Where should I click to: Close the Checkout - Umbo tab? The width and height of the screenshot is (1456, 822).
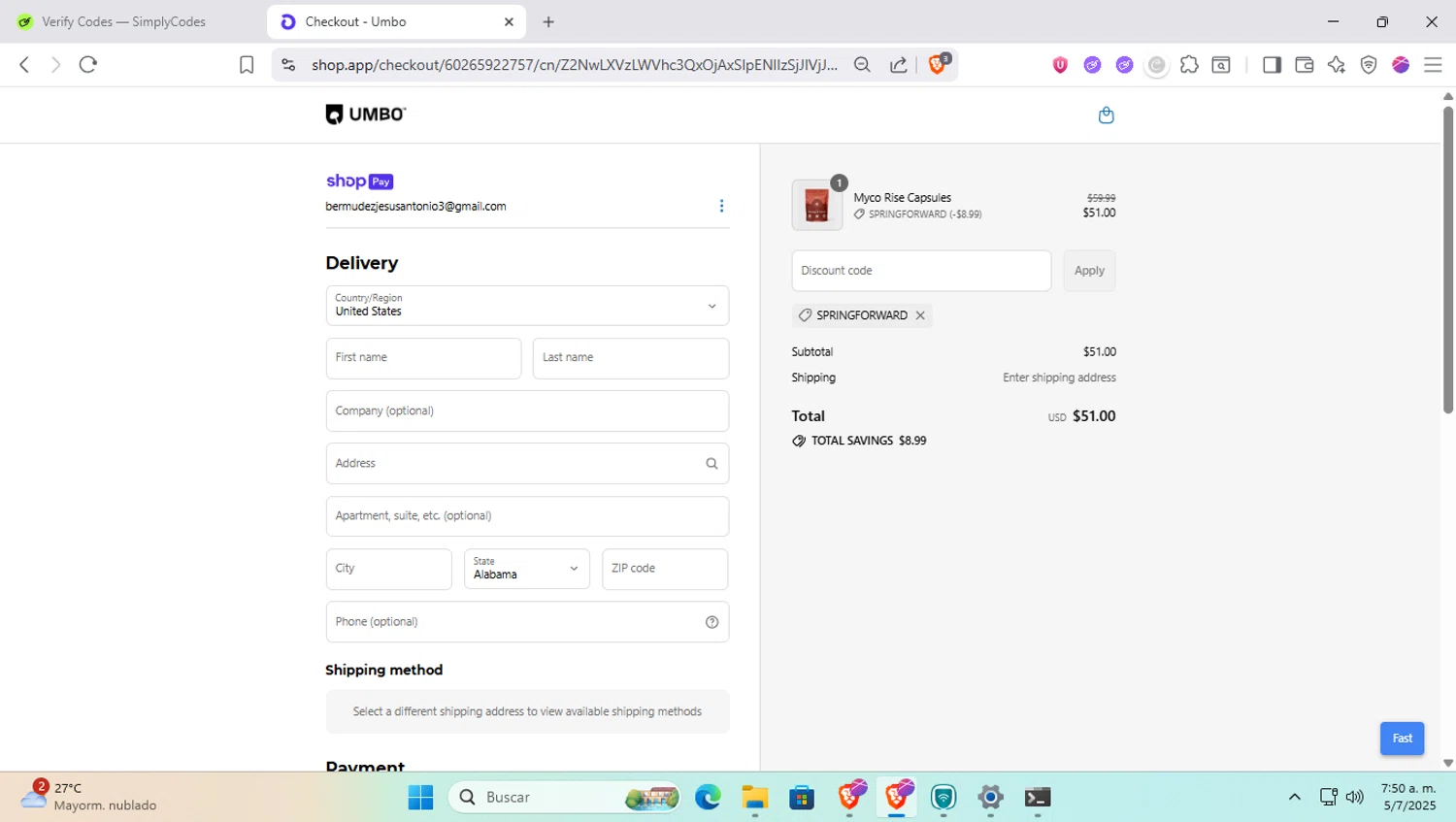[x=509, y=21]
